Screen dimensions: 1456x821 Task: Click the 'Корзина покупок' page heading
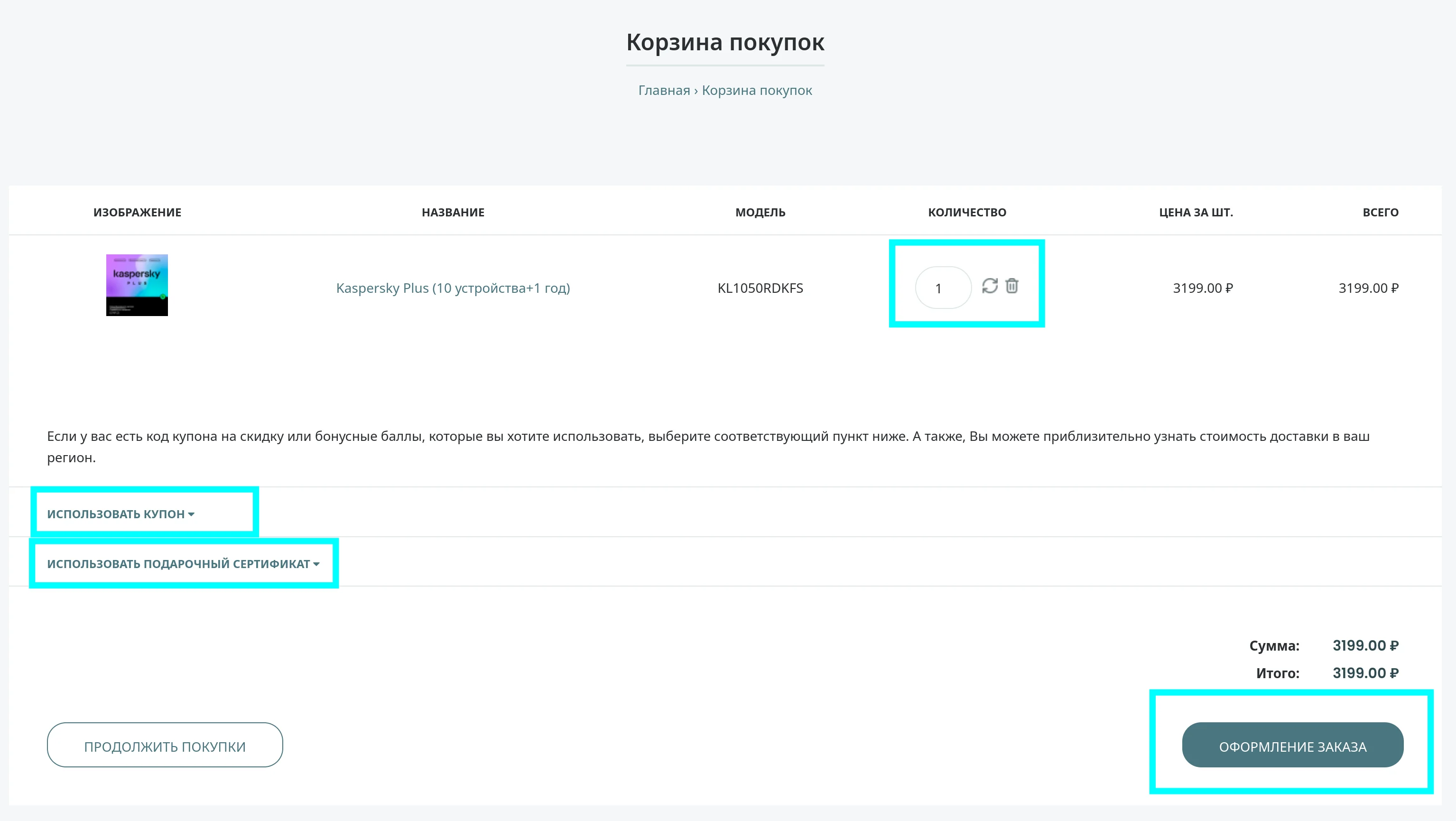point(725,42)
